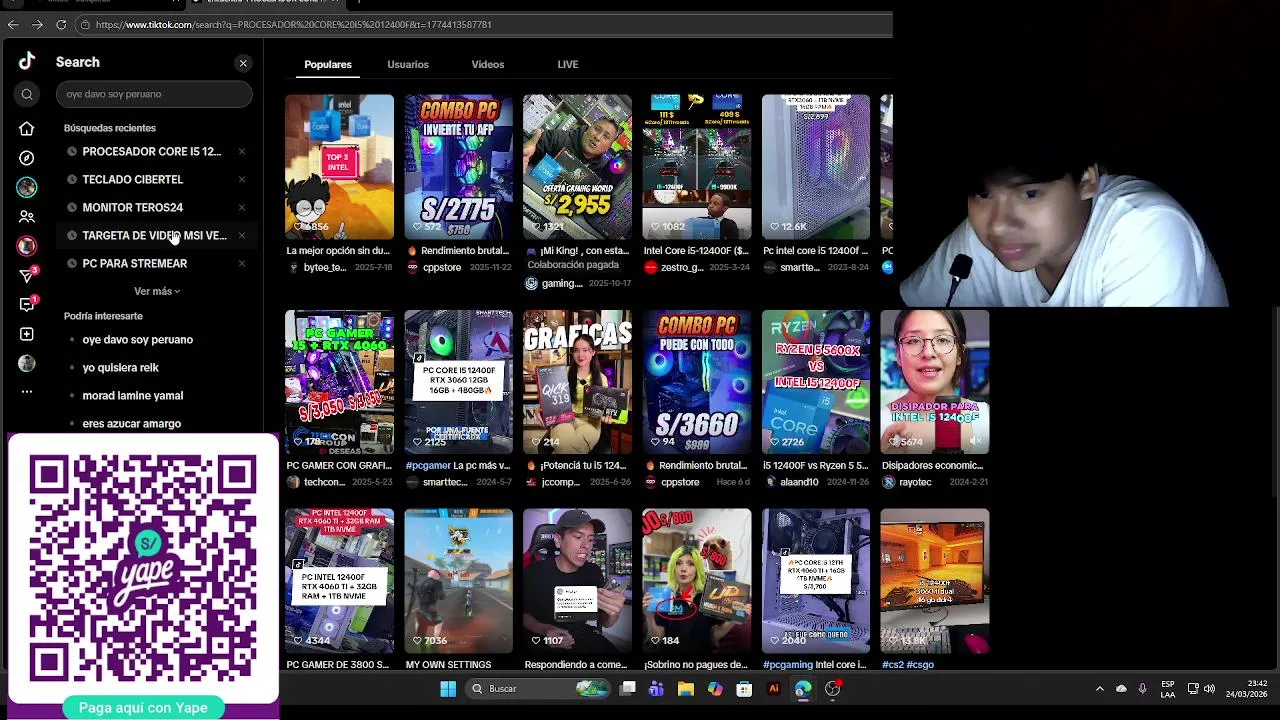The image size is (1280, 720).
Task: Open the OBS Studio taskbar icon
Action: pyautogui.click(x=832, y=689)
